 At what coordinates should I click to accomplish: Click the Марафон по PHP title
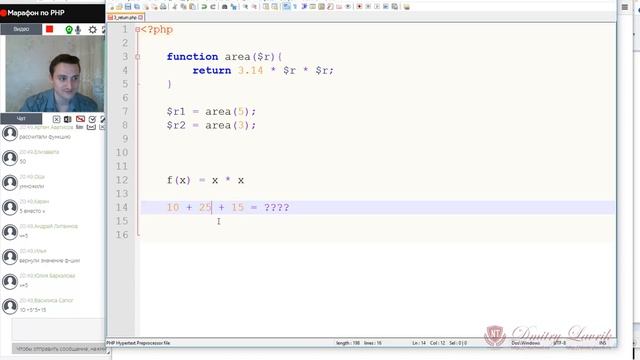tap(36, 13)
